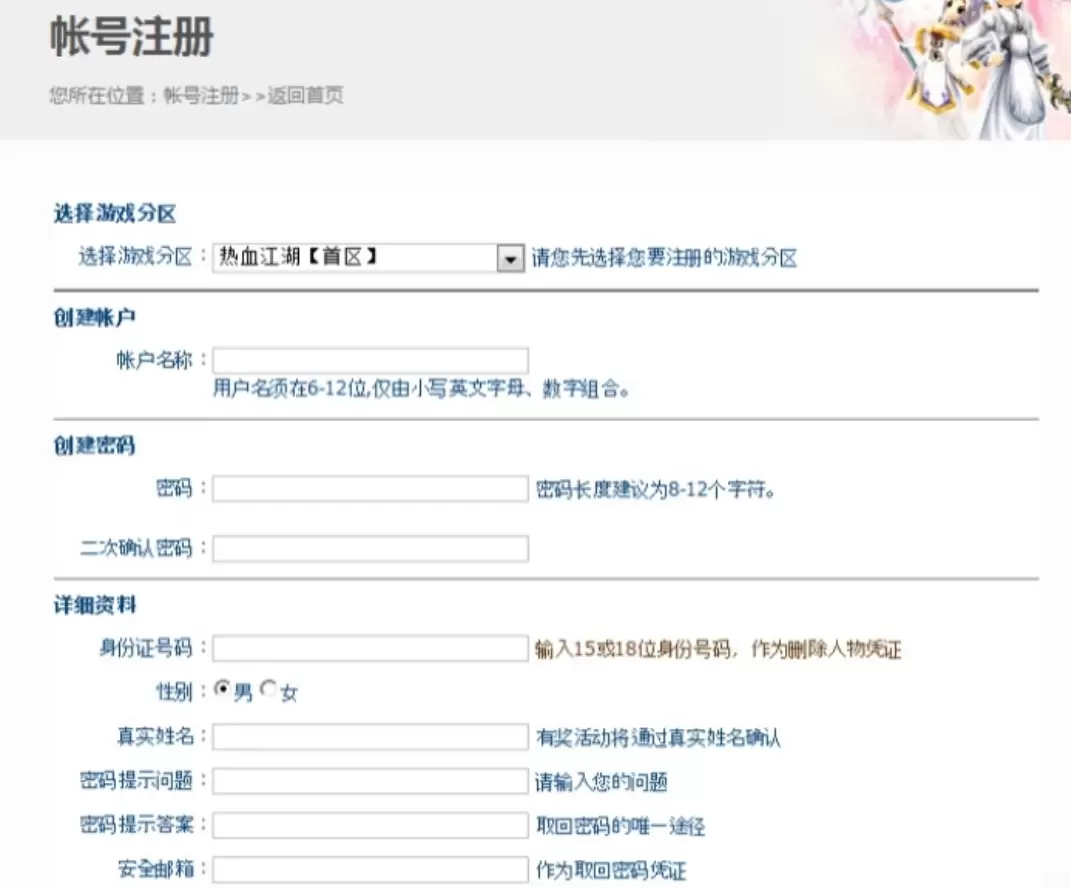Click the 详细资料 section heading
Image resolution: width=1071 pixels, height=888 pixels.
pyautogui.click(x=94, y=605)
